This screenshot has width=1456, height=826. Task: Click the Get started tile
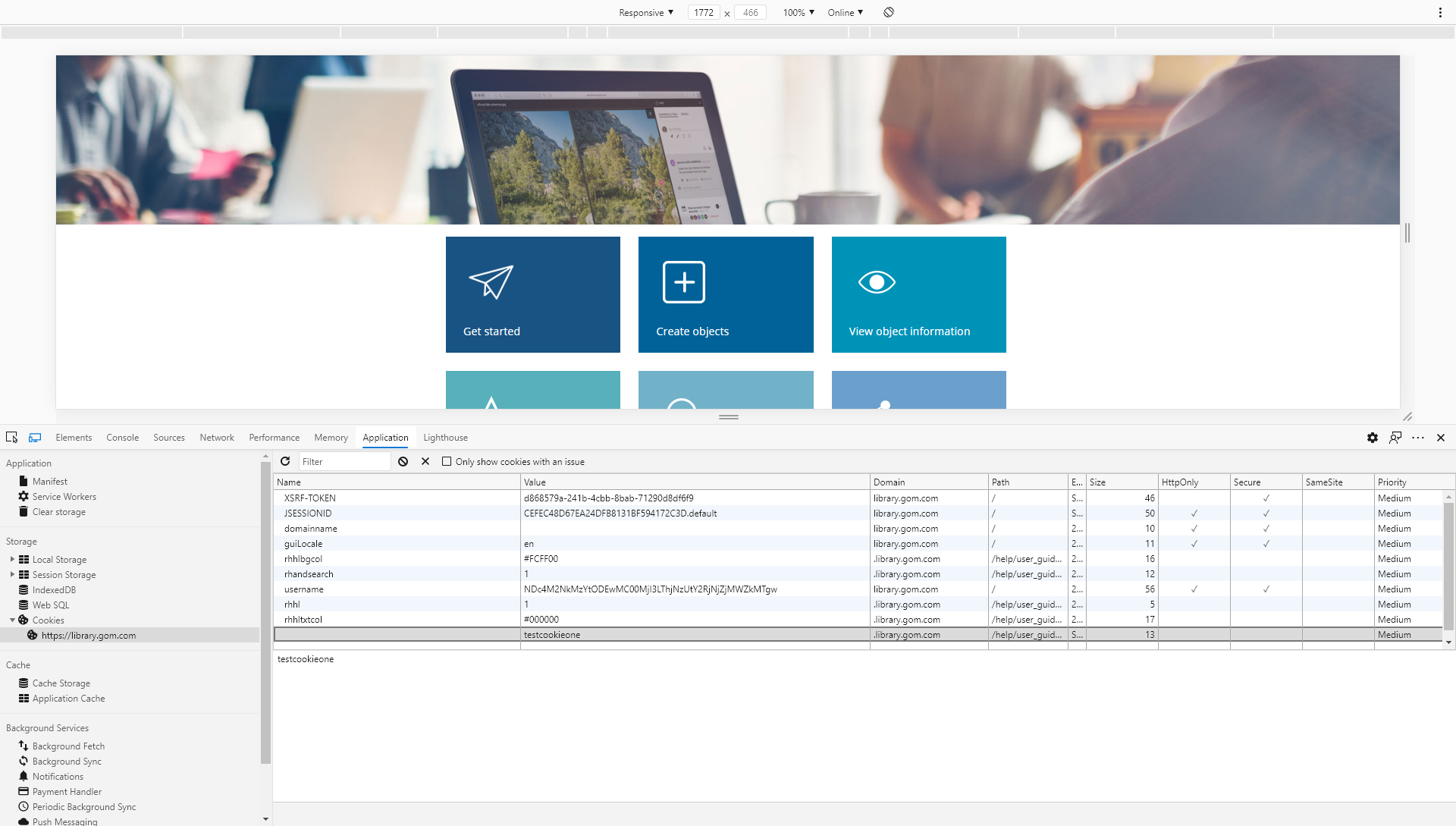coord(533,294)
